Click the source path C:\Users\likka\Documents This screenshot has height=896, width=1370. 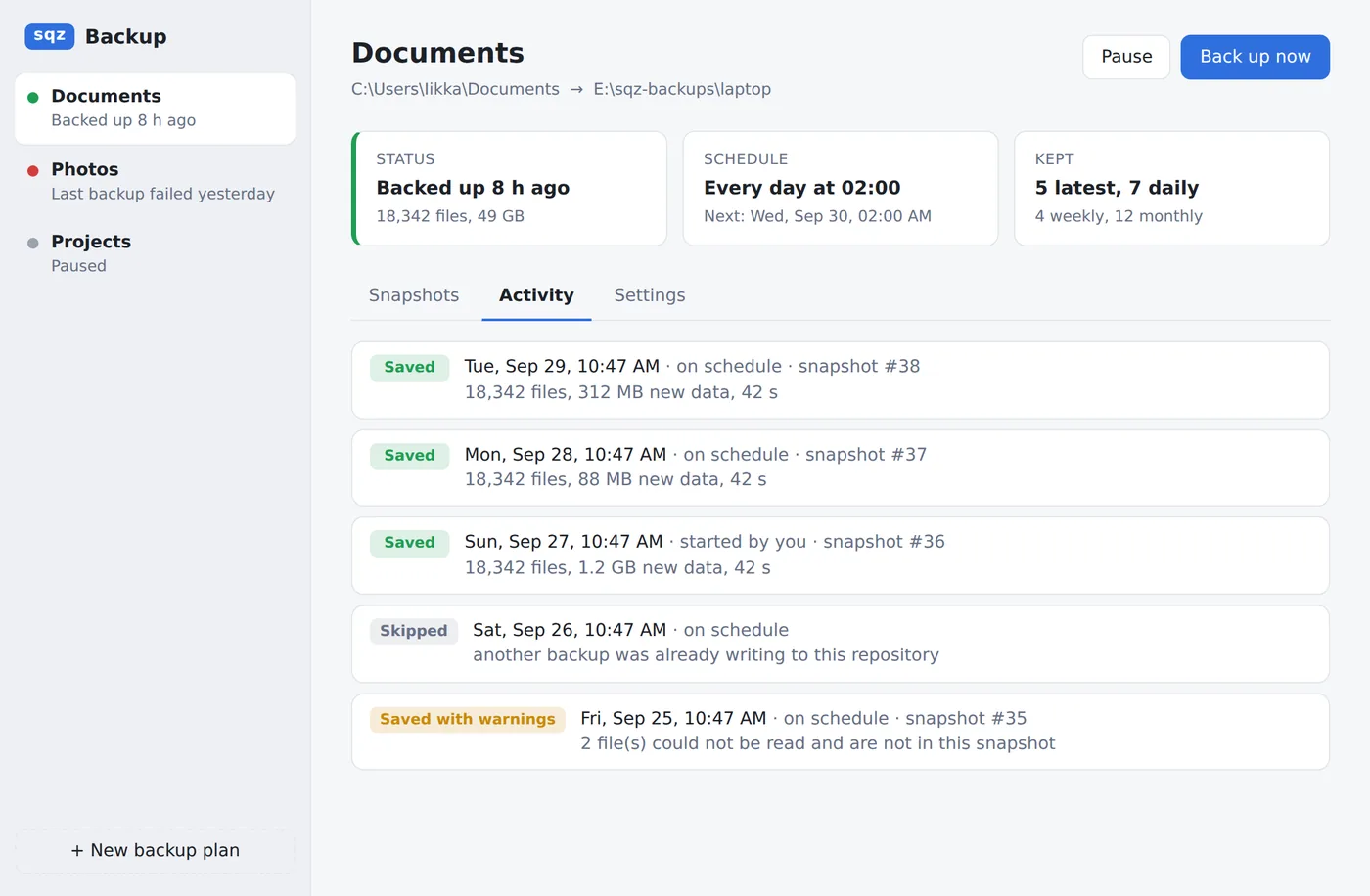tap(455, 89)
